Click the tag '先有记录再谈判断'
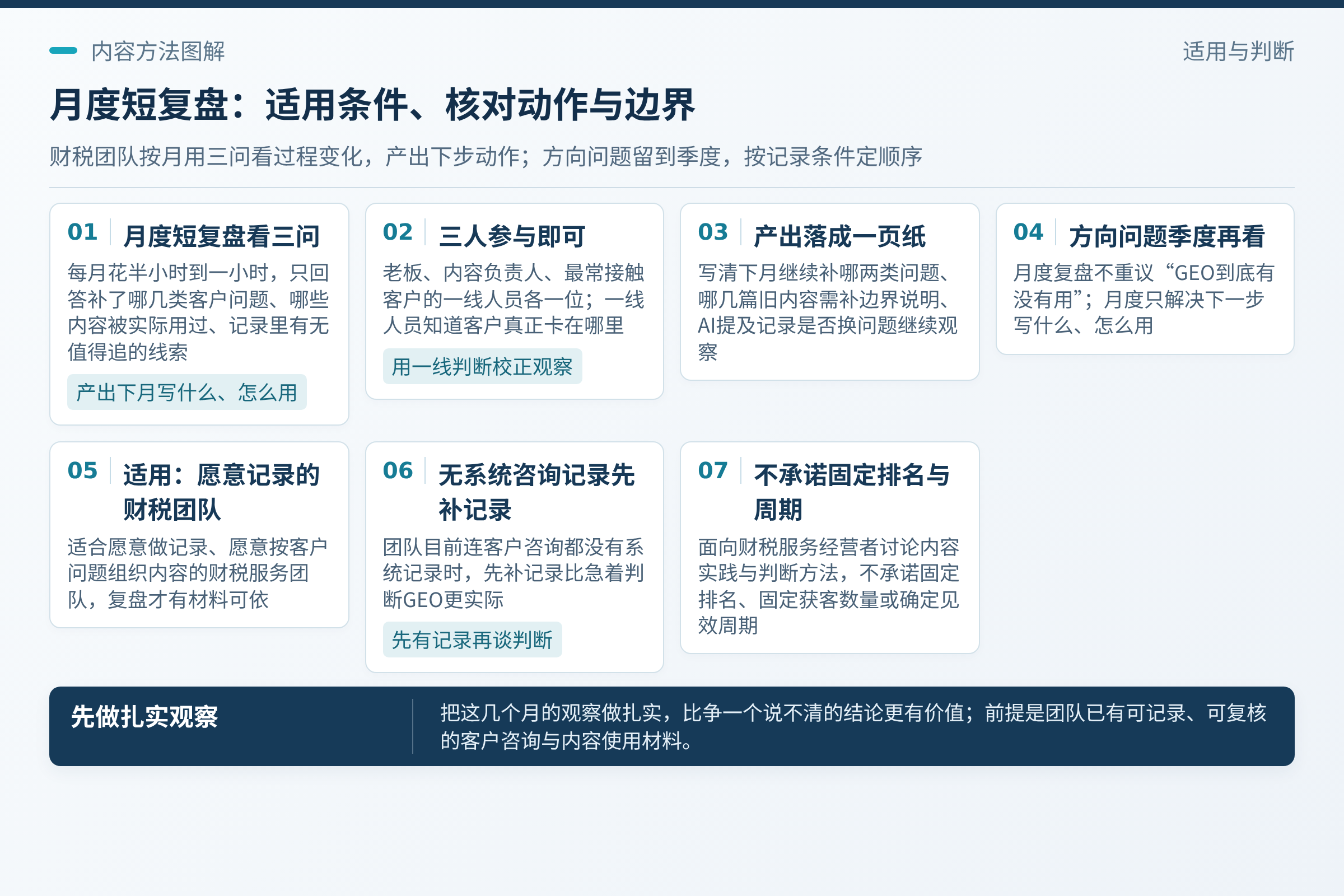The image size is (1344, 896). (x=473, y=640)
